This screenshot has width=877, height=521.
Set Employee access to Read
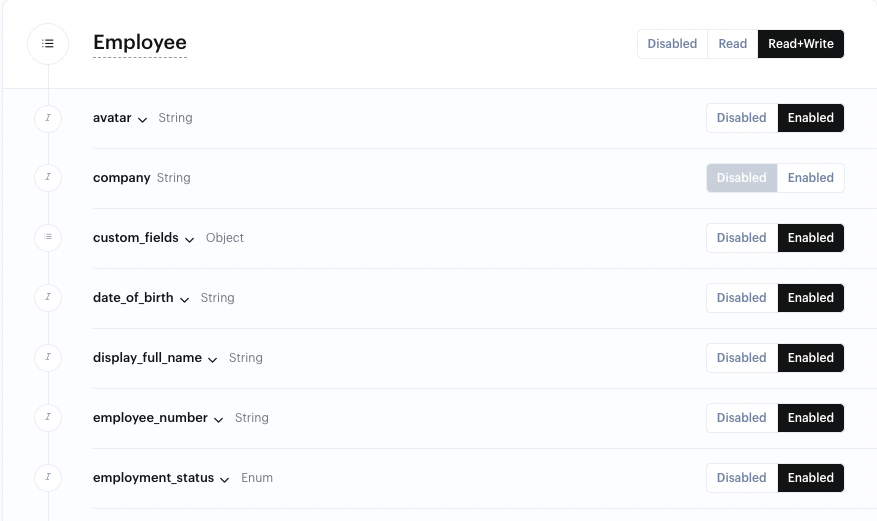pyautogui.click(x=732, y=44)
